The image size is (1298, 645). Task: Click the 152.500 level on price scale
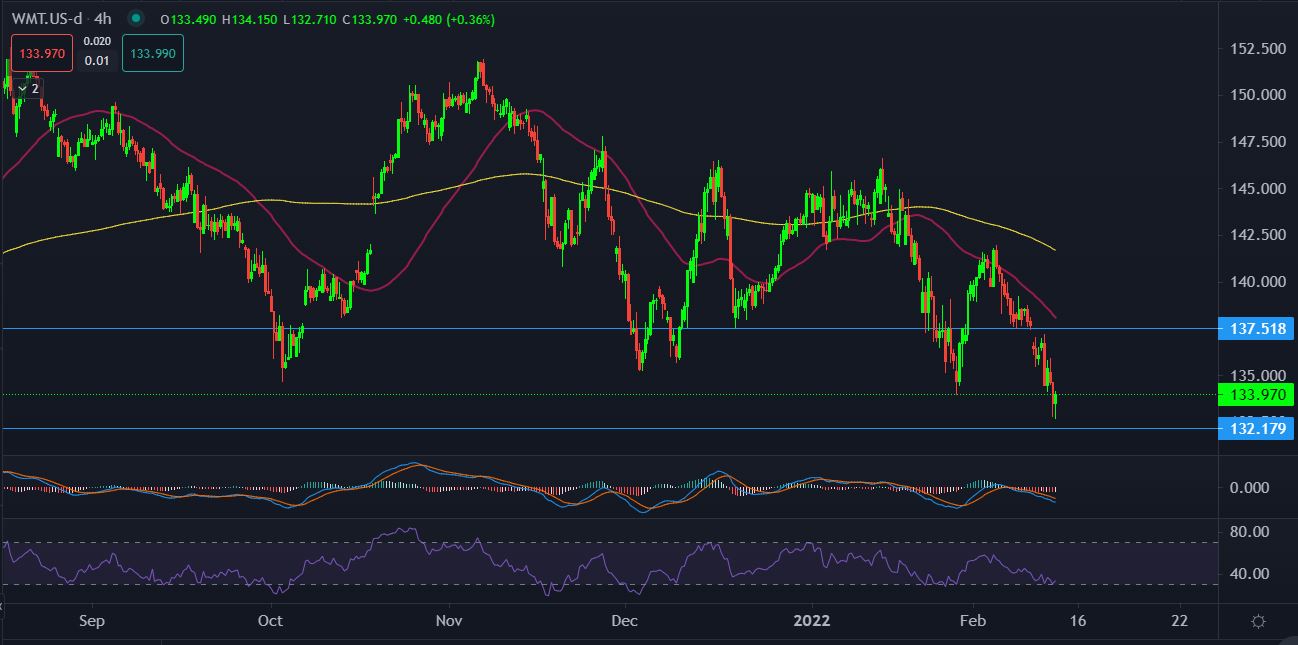coord(1257,49)
